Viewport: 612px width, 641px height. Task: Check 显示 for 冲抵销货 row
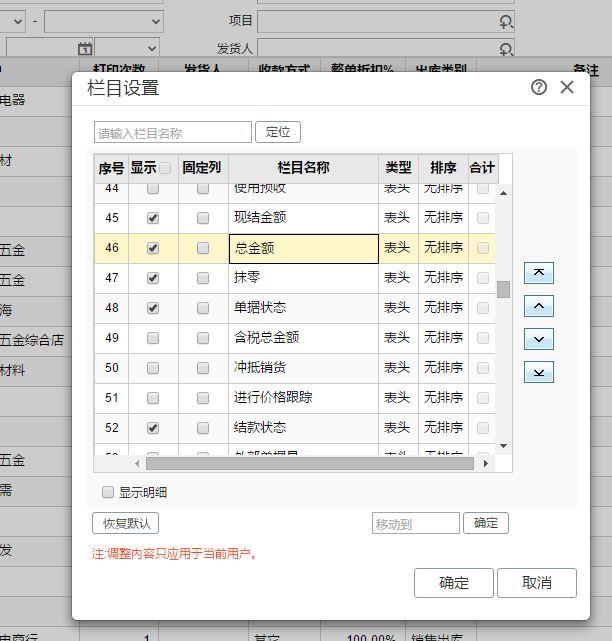[152, 368]
